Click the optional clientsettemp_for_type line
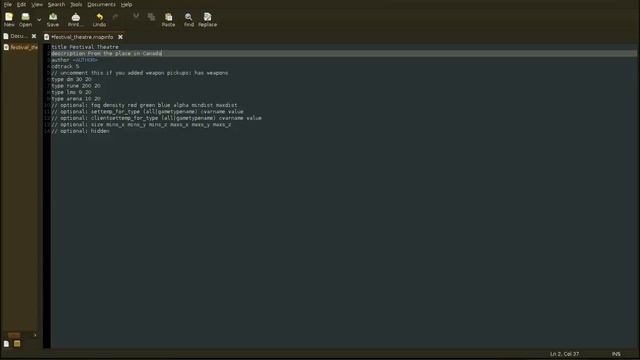 pos(156,118)
